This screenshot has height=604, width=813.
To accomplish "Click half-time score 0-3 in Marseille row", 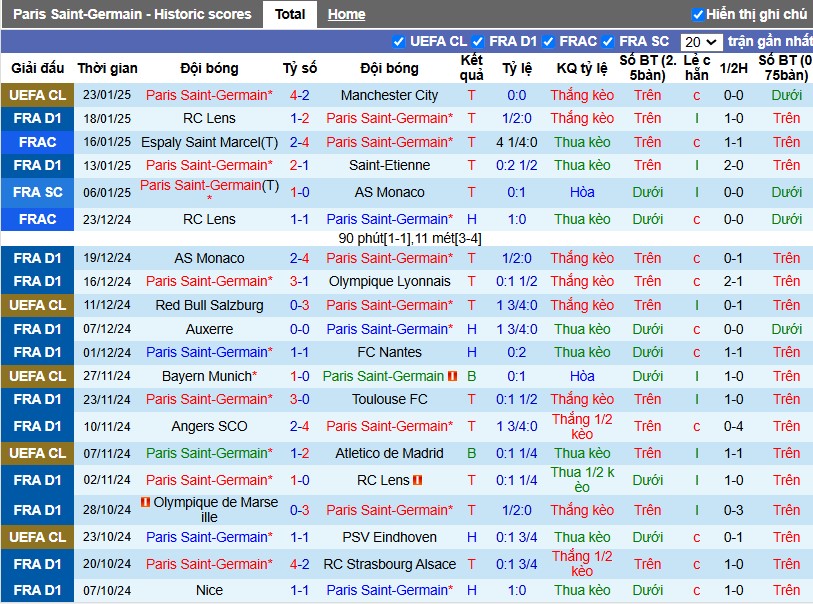I will tap(734, 510).
